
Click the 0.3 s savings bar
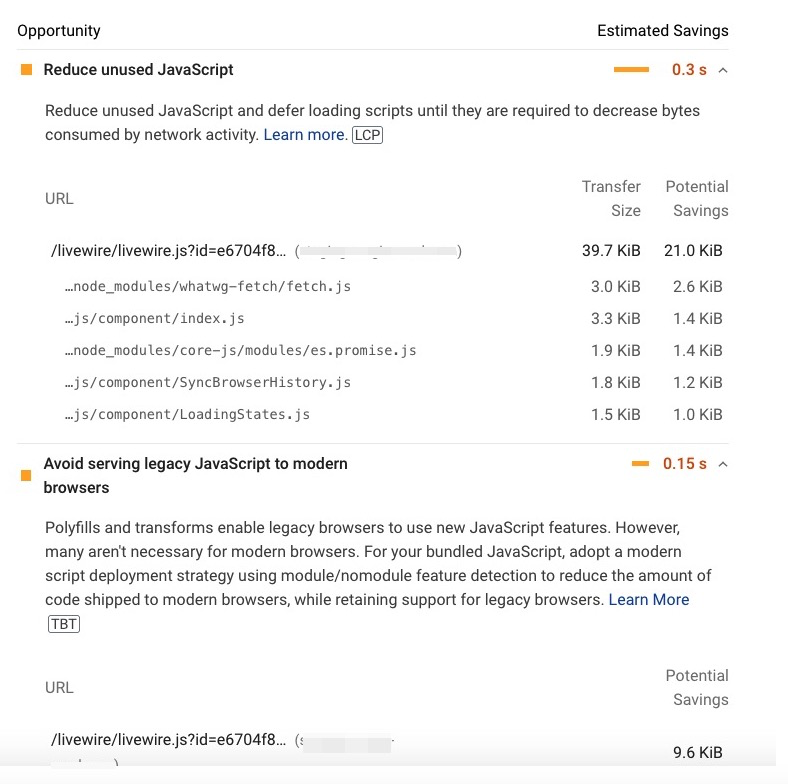coord(631,70)
